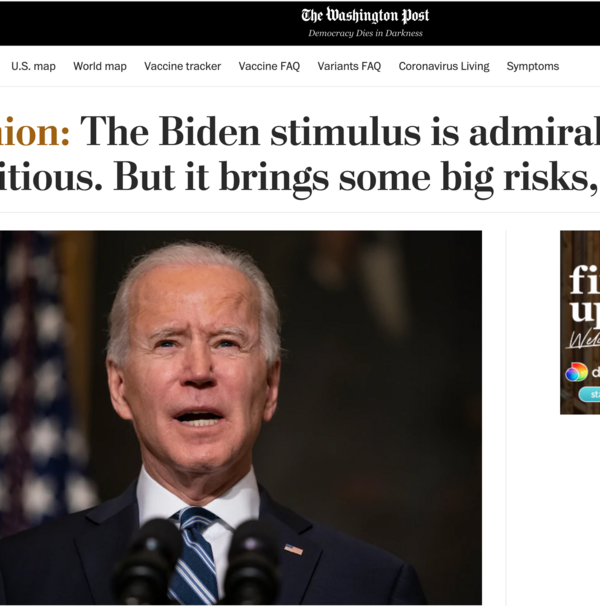Click The Washington Post masthead logo
Image resolution: width=600 pixels, height=606 pixels.
(x=365, y=15)
